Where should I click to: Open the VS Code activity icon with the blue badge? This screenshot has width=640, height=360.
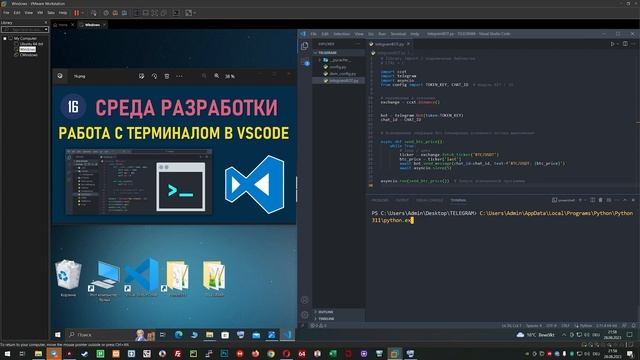(306, 62)
